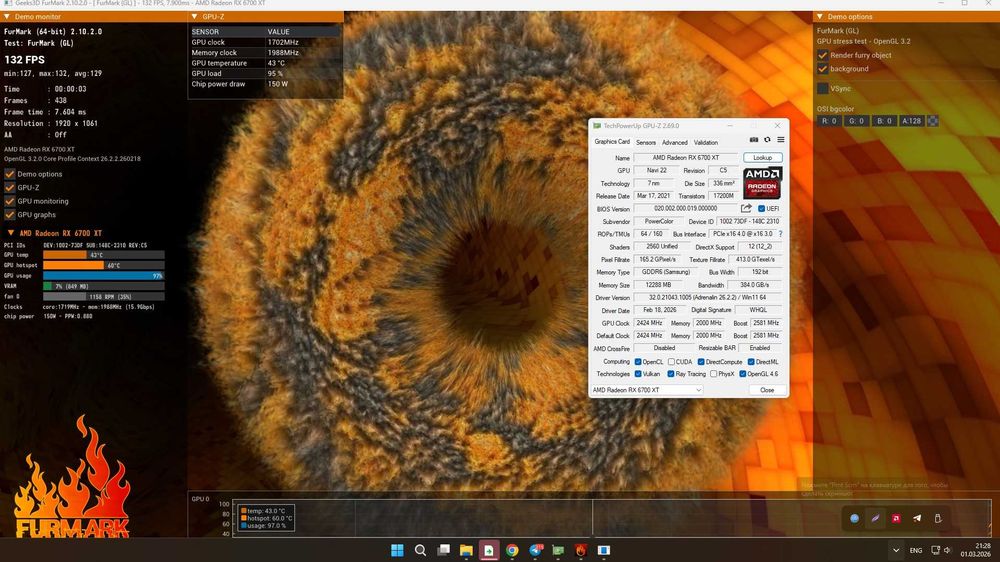Click A:128 alpha field
This screenshot has height=562, width=1000.
point(911,121)
